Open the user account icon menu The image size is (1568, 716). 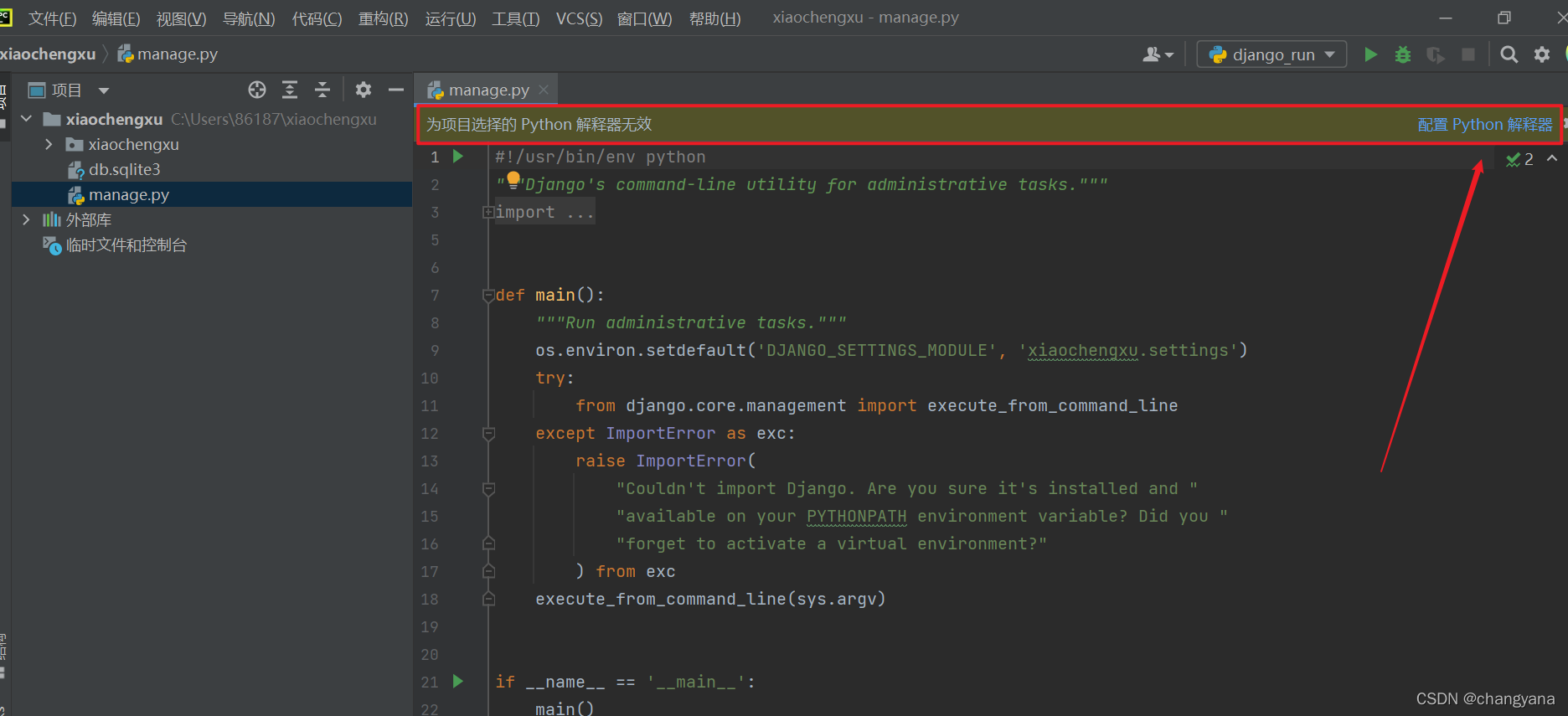[1158, 54]
